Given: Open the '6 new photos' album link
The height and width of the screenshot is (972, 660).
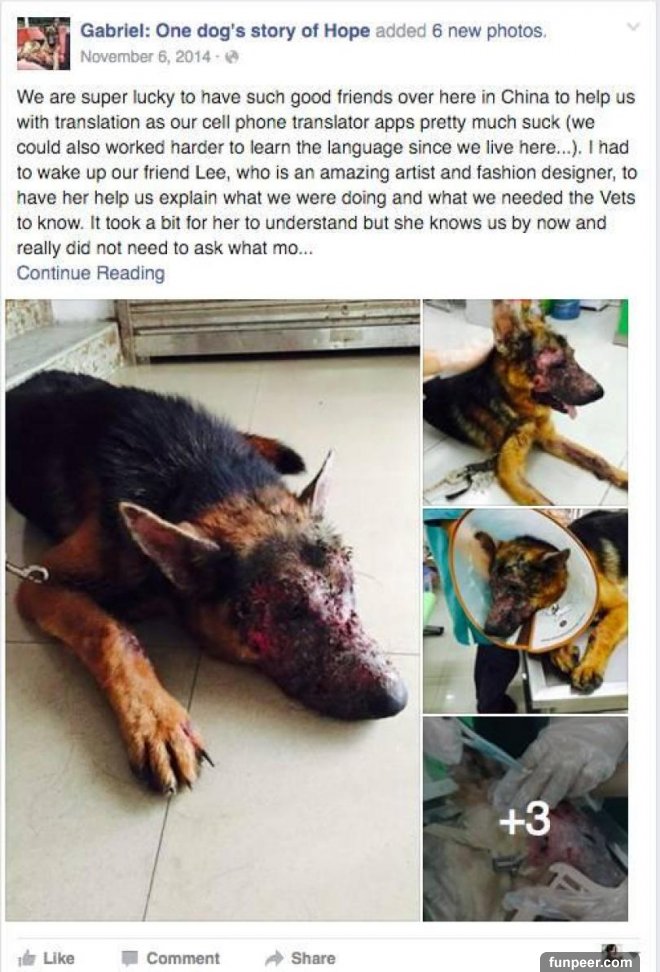Looking at the screenshot, I should (x=489, y=31).
